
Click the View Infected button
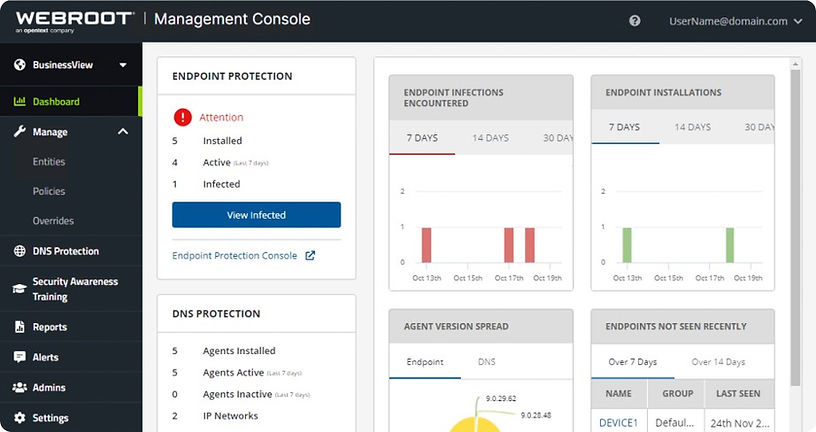(257, 215)
